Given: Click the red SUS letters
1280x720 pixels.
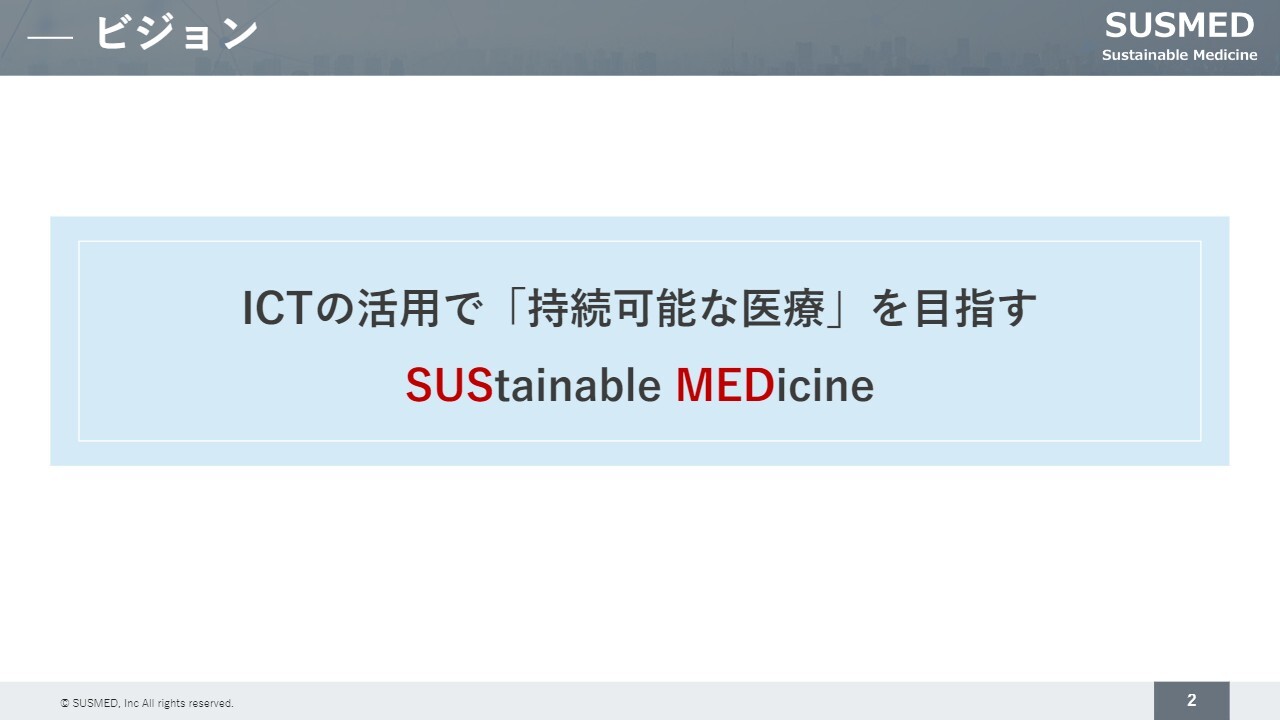Looking at the screenshot, I should coord(449,385).
